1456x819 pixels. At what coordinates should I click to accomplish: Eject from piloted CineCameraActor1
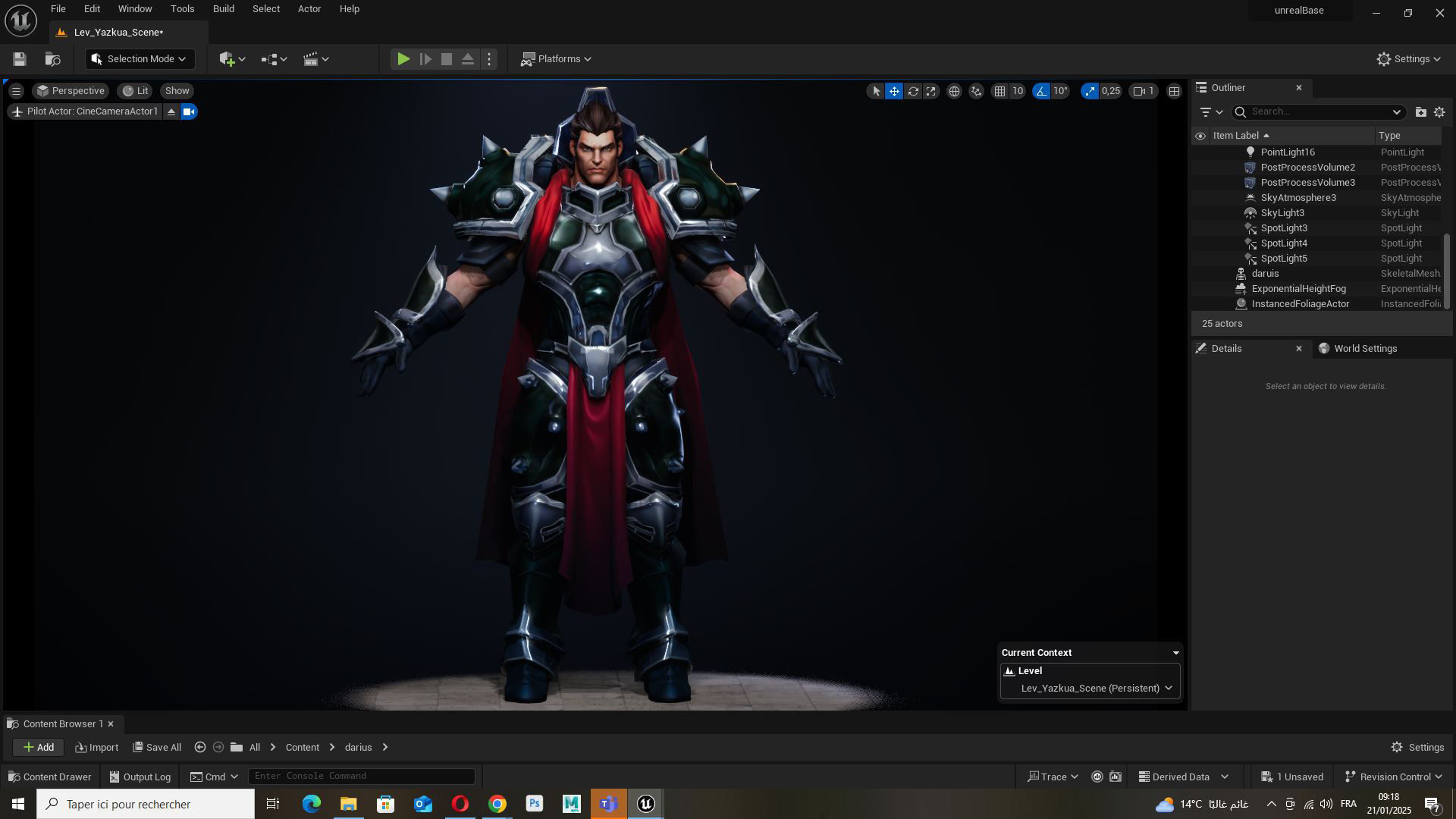[171, 111]
